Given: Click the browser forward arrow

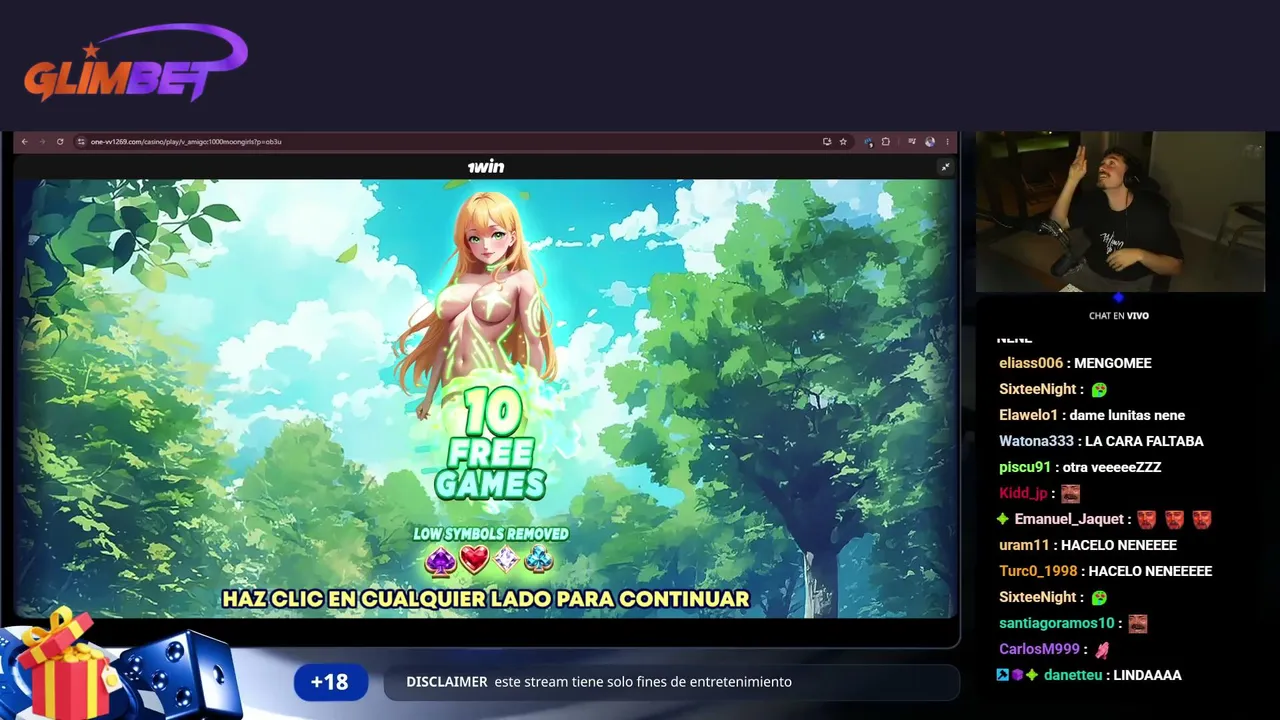Looking at the screenshot, I should click(42, 142).
